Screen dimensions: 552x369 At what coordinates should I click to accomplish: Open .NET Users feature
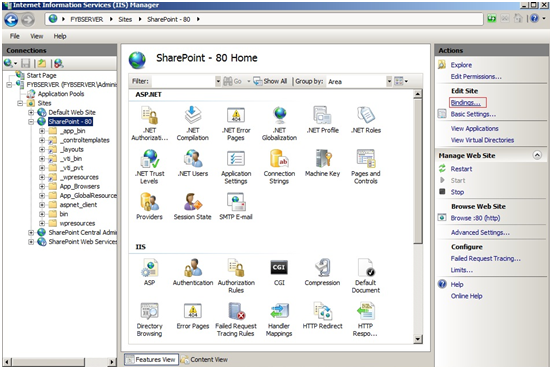[193, 163]
